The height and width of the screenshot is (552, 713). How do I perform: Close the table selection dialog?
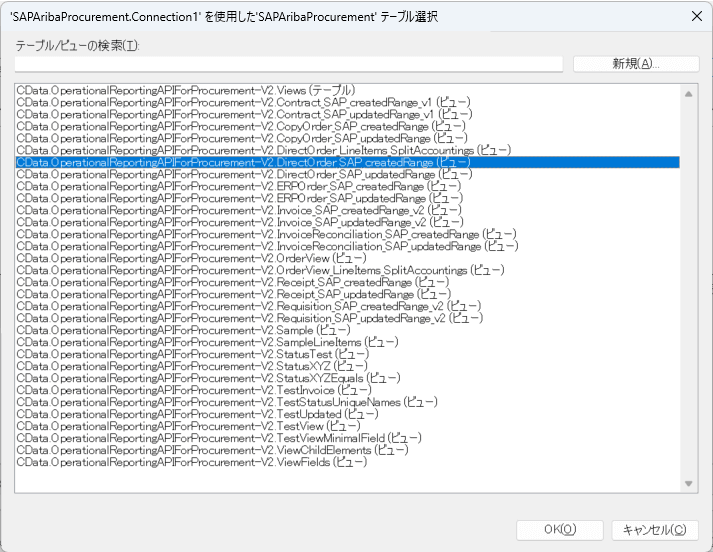696,16
